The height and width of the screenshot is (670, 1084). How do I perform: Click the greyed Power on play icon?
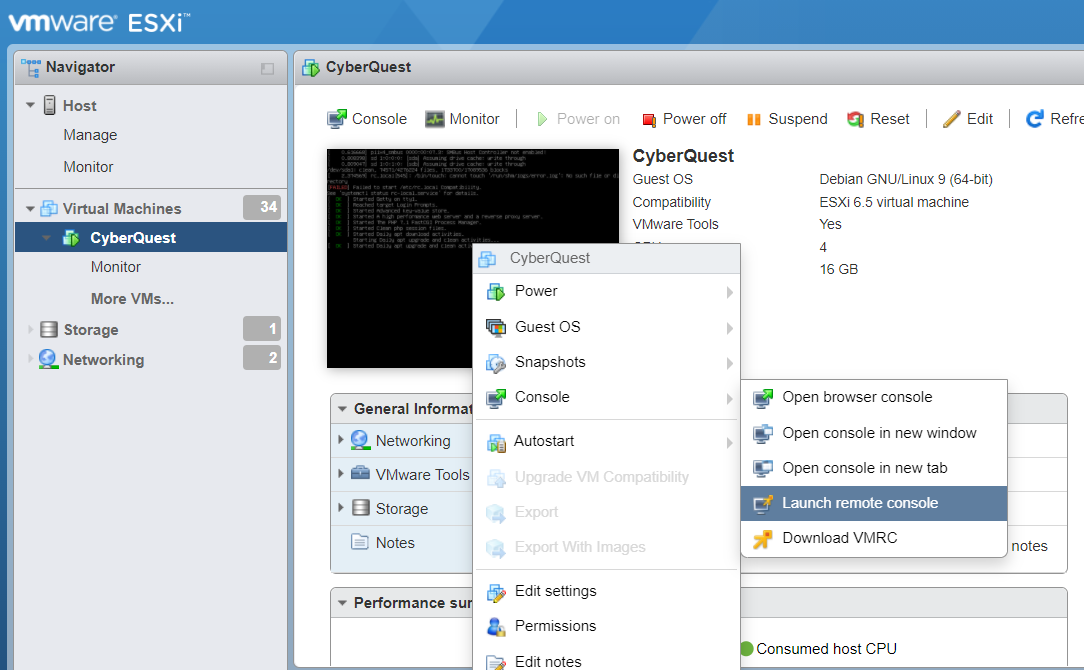[542, 120]
